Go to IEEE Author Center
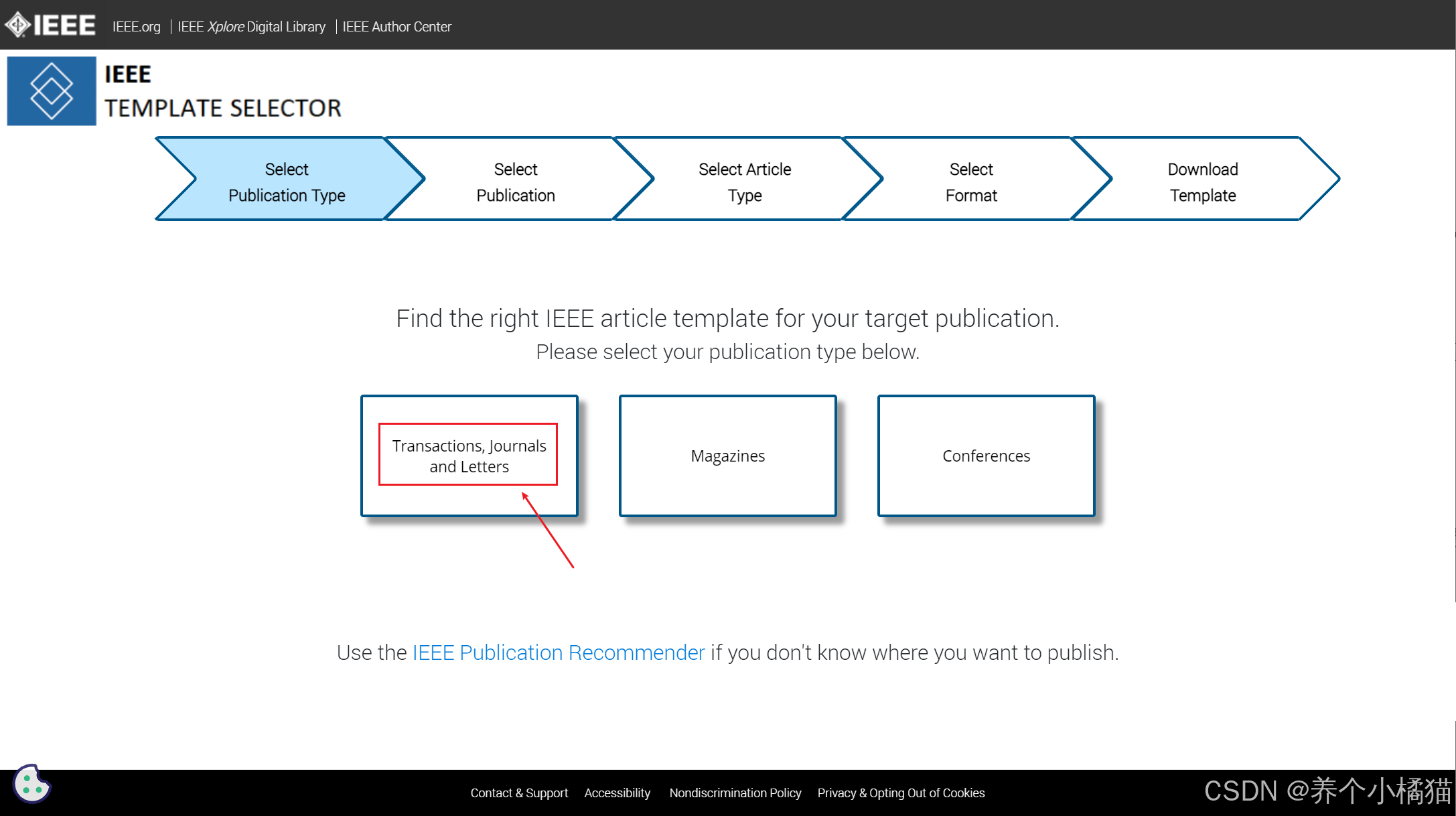The width and height of the screenshot is (1456, 816). click(x=396, y=27)
